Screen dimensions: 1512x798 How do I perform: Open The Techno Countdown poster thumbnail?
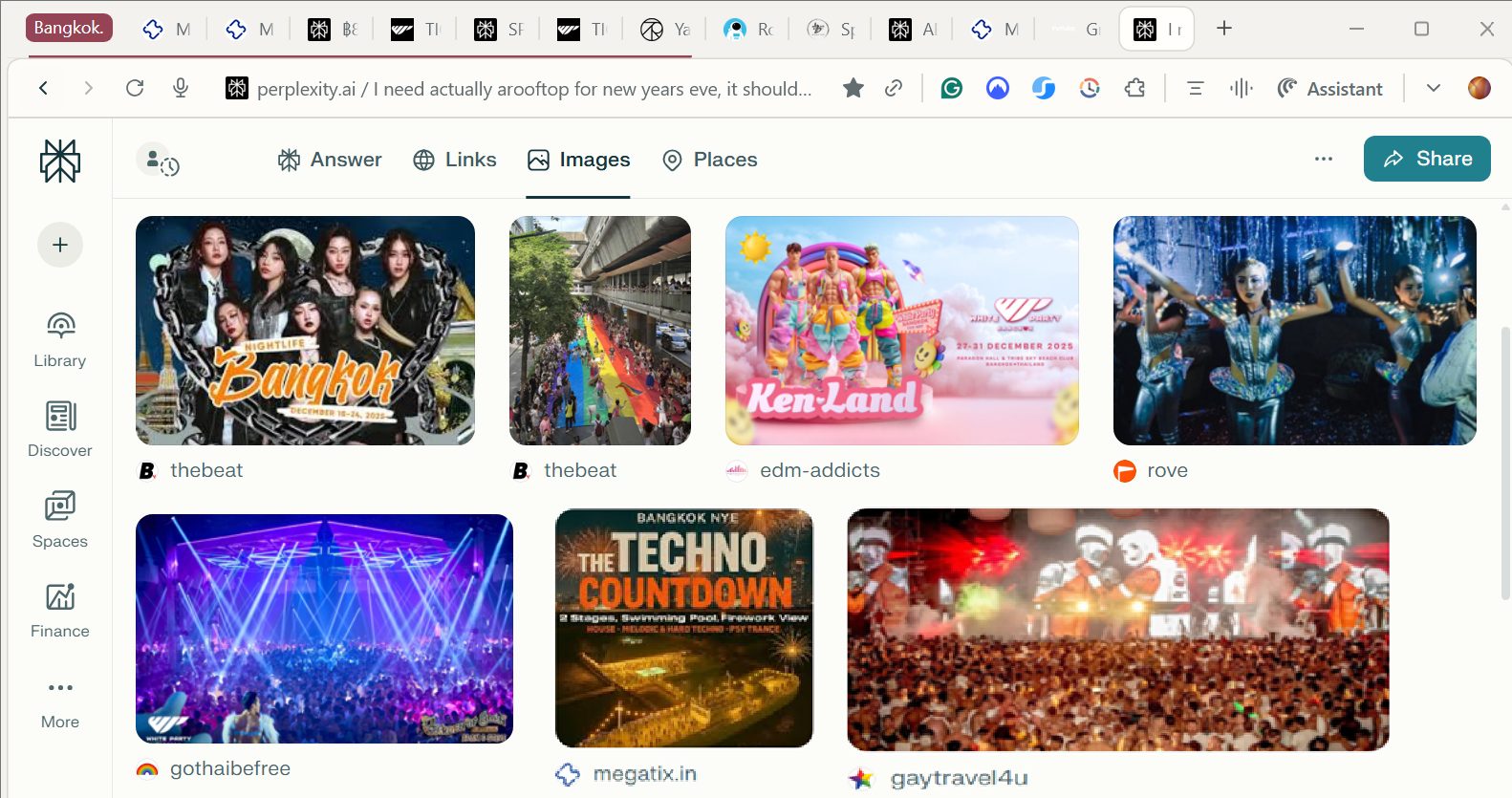pyautogui.click(x=684, y=628)
